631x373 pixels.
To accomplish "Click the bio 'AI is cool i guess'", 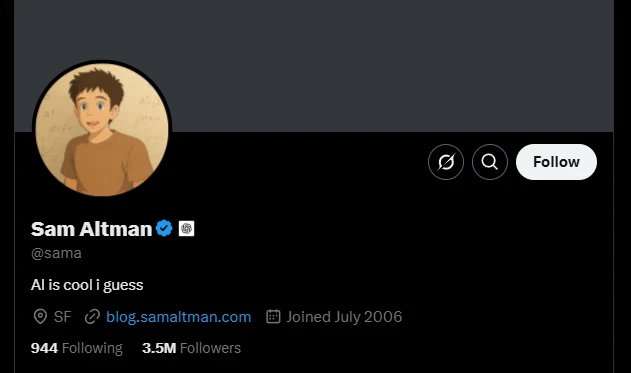I will point(87,285).
